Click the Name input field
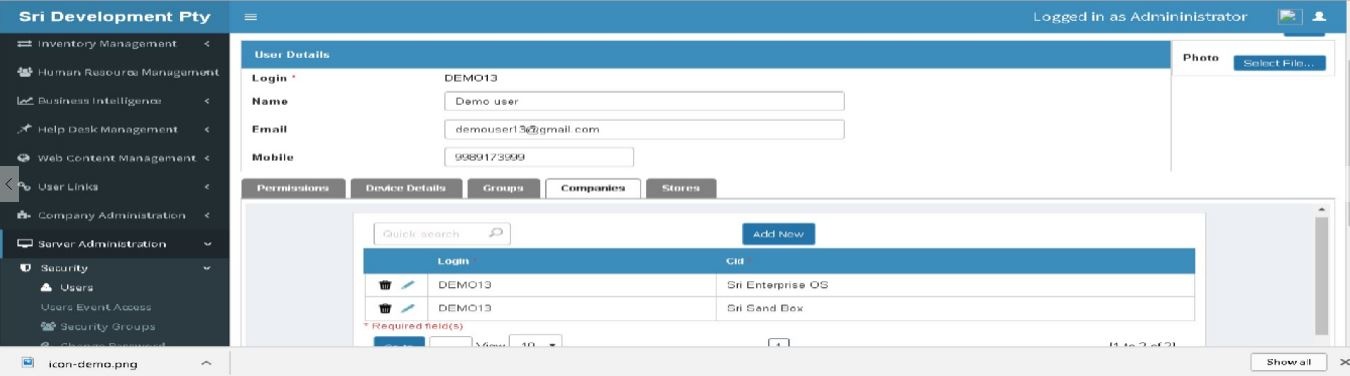 coord(644,101)
